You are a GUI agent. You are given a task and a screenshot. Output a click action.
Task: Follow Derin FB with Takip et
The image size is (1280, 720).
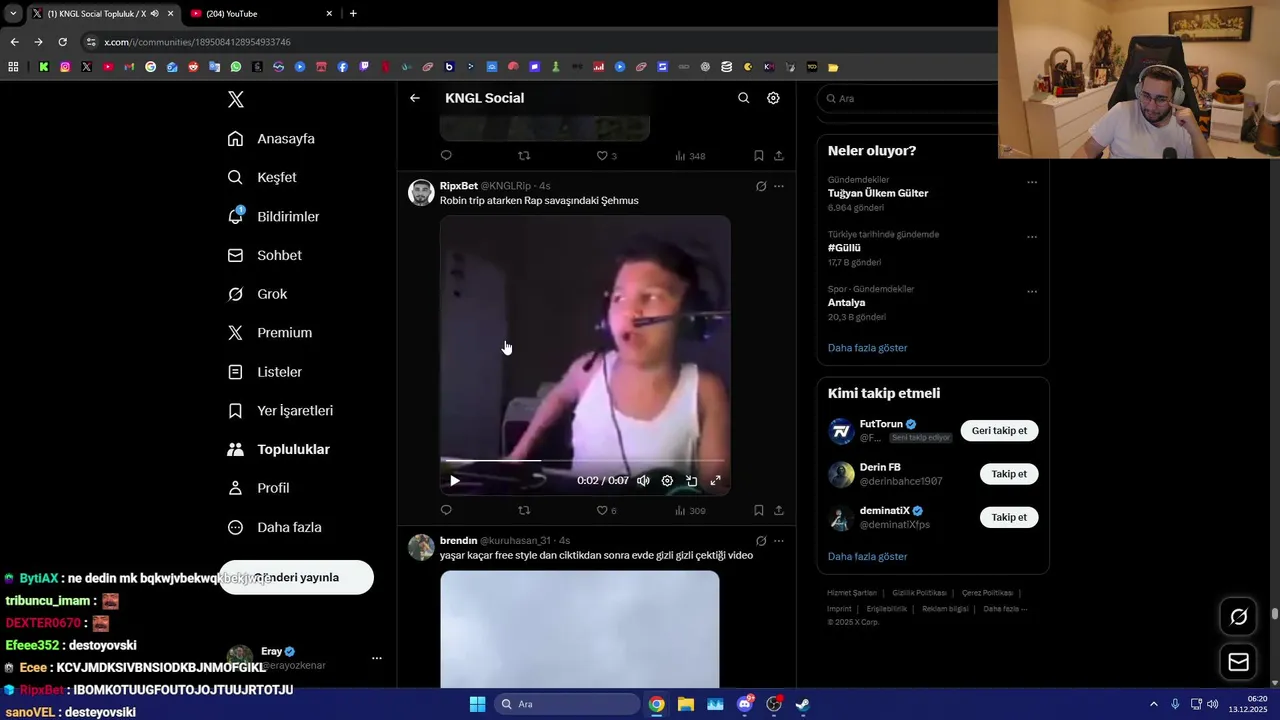[x=1009, y=474]
